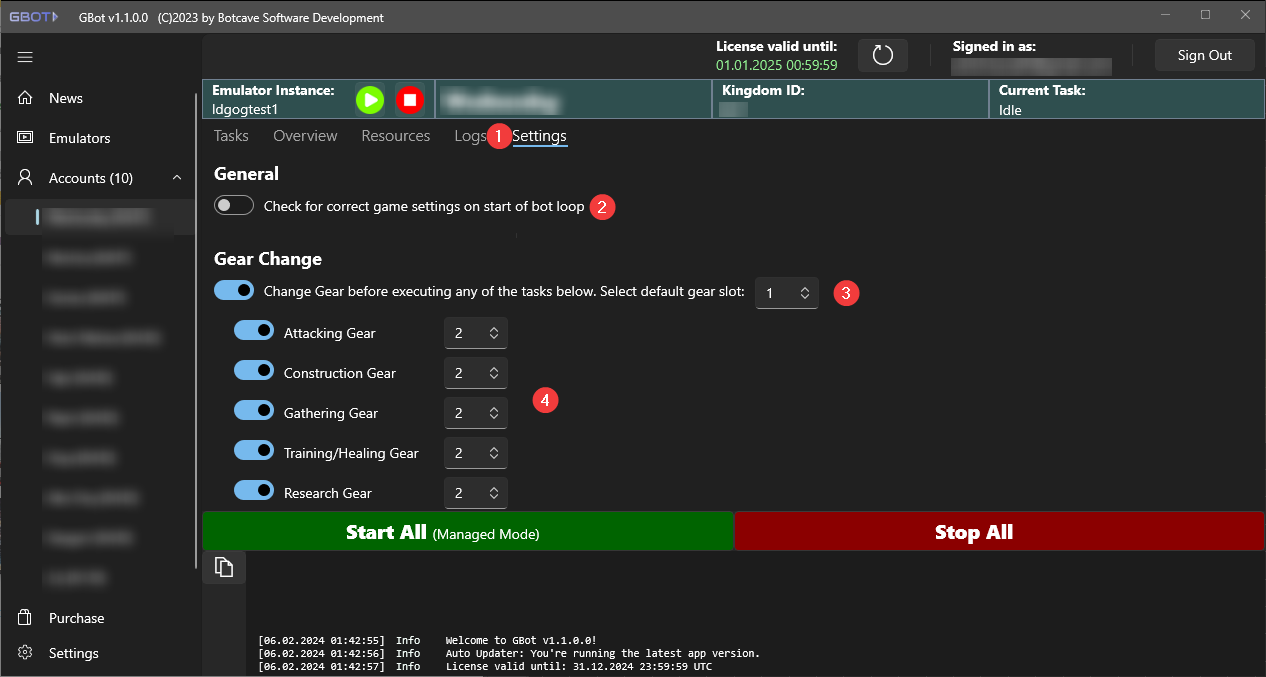The height and width of the screenshot is (677, 1266).
Task: Switch to the Tasks tab
Action: point(231,136)
